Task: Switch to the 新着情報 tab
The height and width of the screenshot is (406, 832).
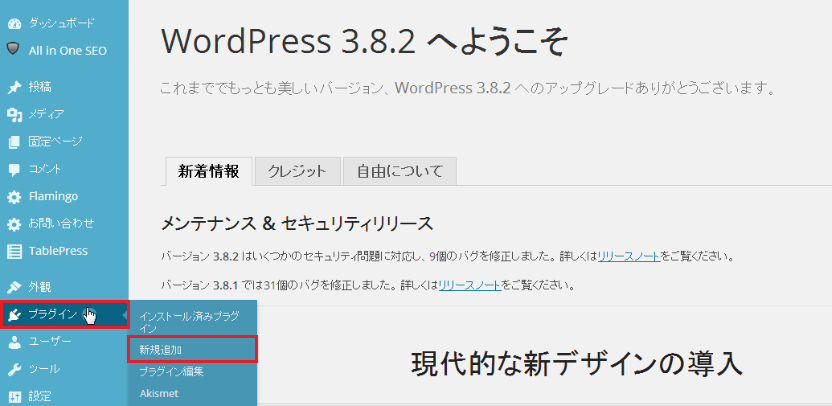Action: (x=209, y=171)
